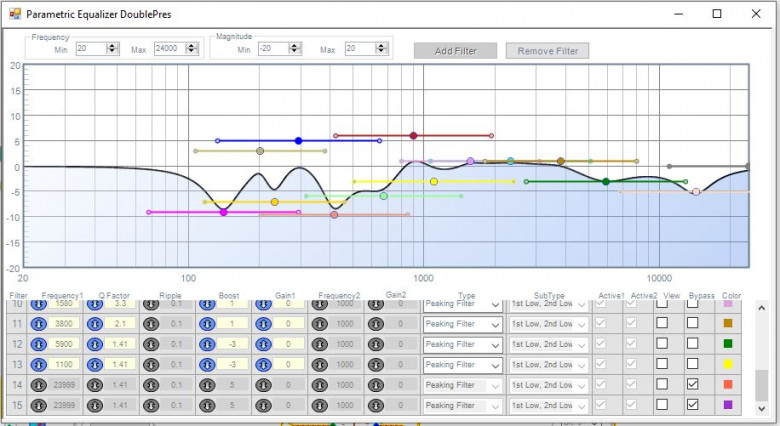Image resolution: width=780 pixels, height=426 pixels.
Task: Click the Ripple knob in filter row 12
Action: 151,344
